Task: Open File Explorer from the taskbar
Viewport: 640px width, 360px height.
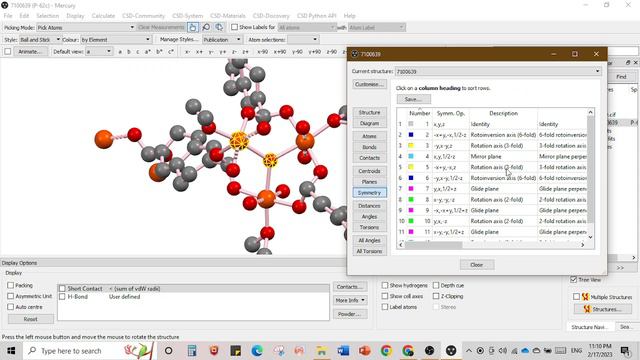Action: pos(322,351)
